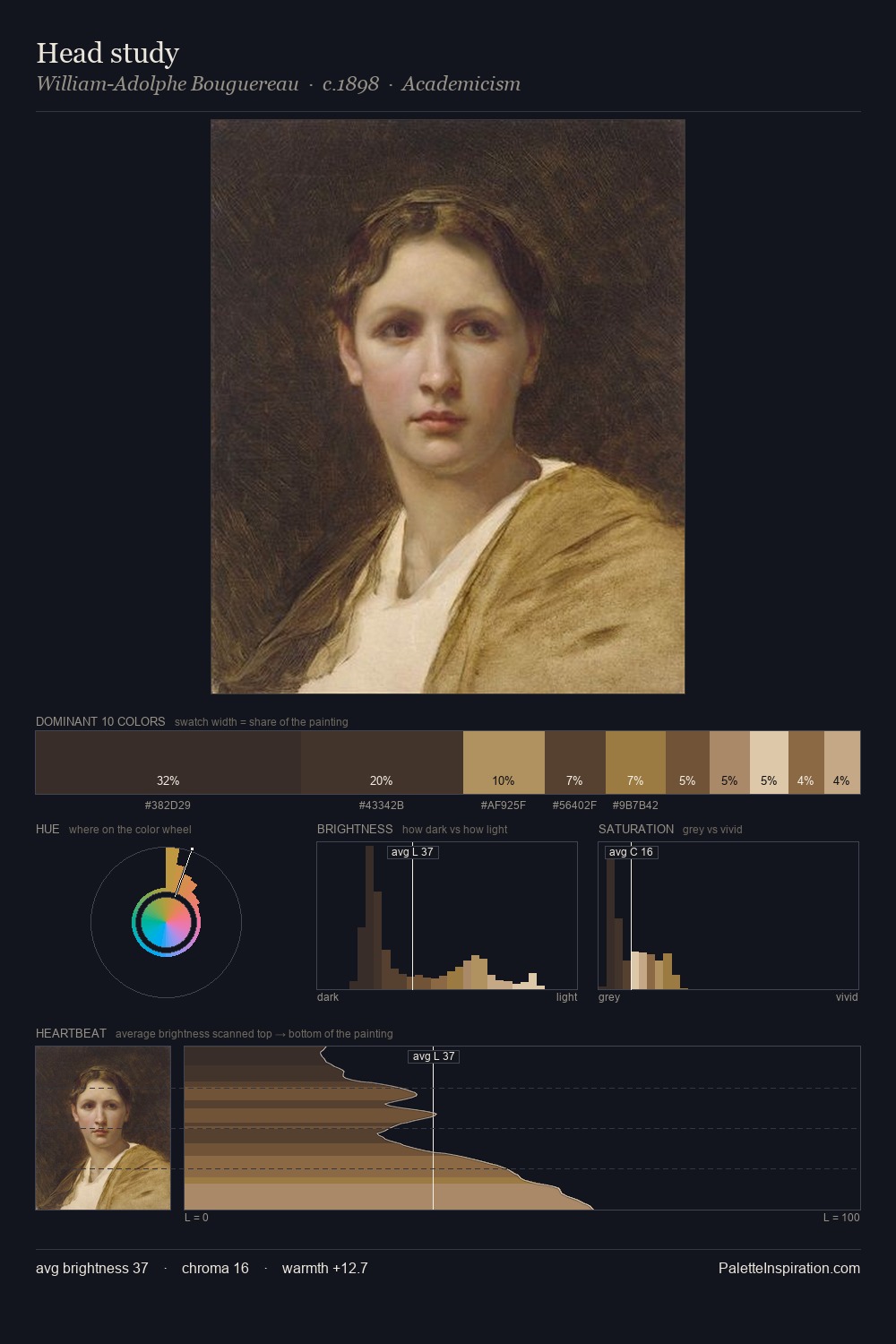This screenshot has width=896, height=1344.
Task: Click the date c.1898
Action: click(350, 84)
